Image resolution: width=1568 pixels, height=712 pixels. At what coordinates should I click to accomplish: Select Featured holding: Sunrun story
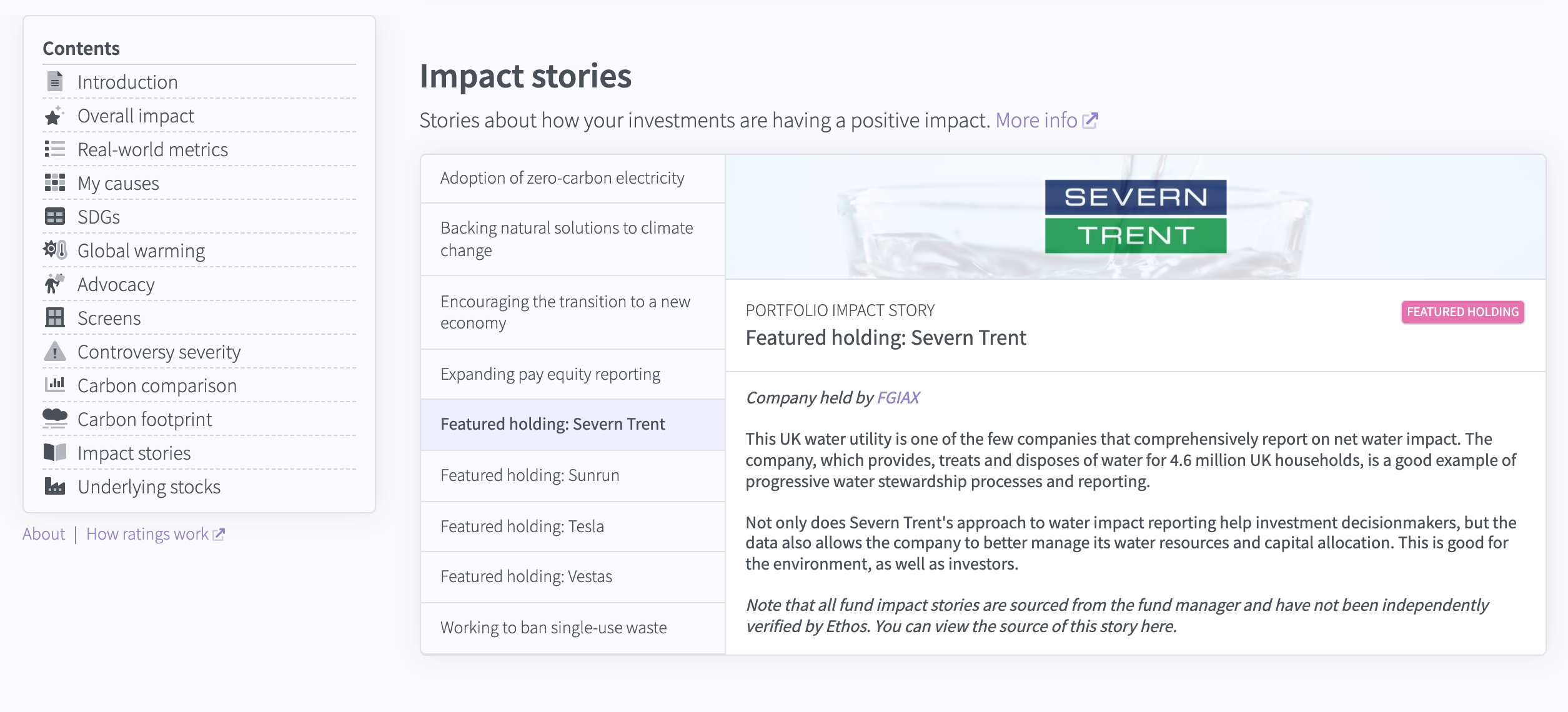coord(530,475)
